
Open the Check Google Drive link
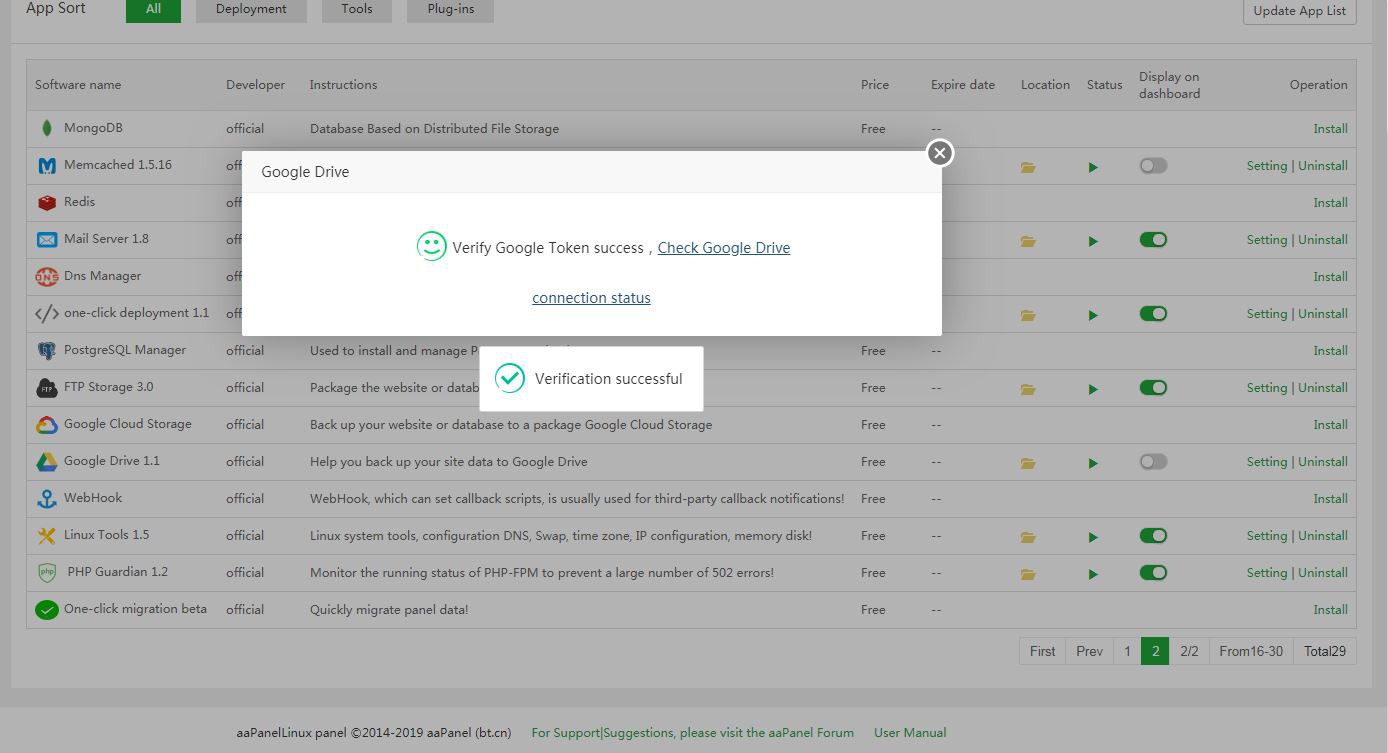tap(723, 248)
